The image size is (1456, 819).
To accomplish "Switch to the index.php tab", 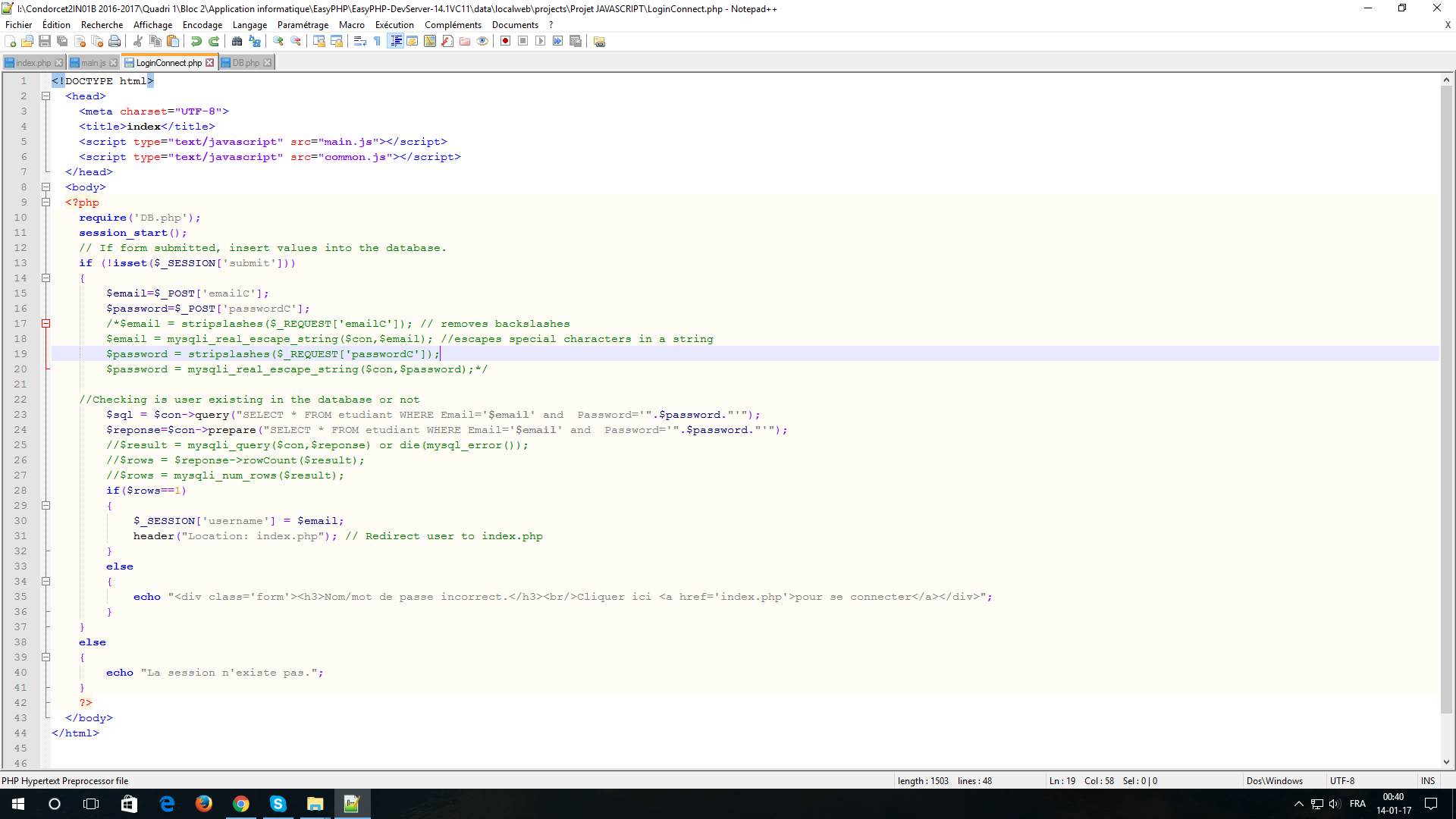I will 33,63.
